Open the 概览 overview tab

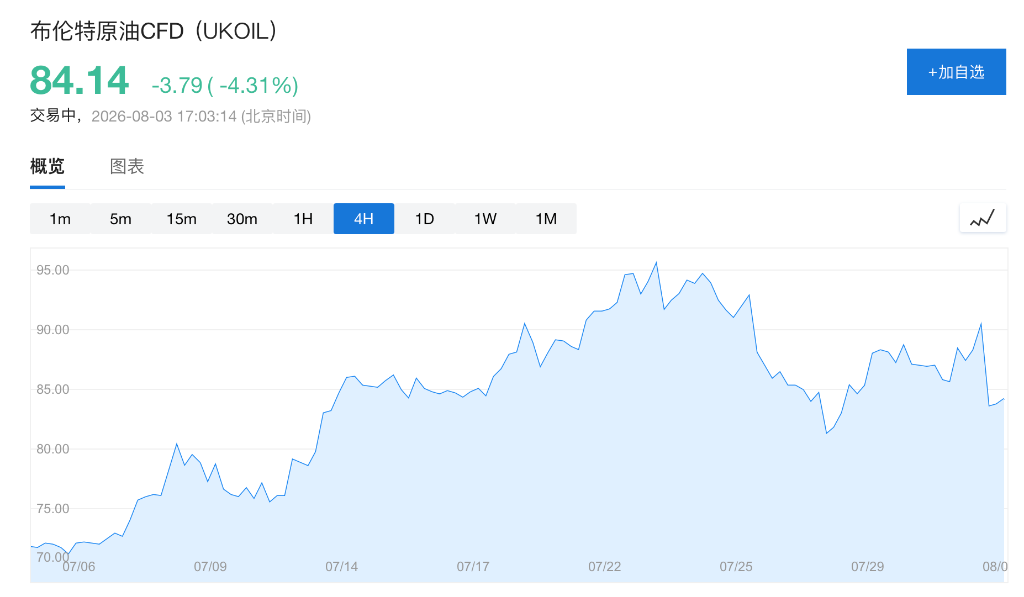(x=47, y=167)
